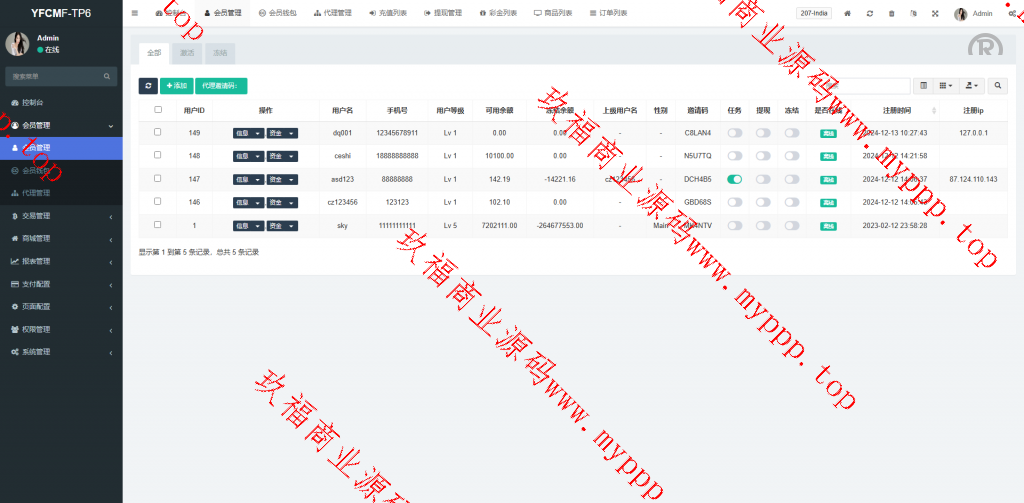Image resolution: width=1024 pixels, height=503 pixels.
Task: Open the columns visibility dropdown
Action: coord(946,86)
